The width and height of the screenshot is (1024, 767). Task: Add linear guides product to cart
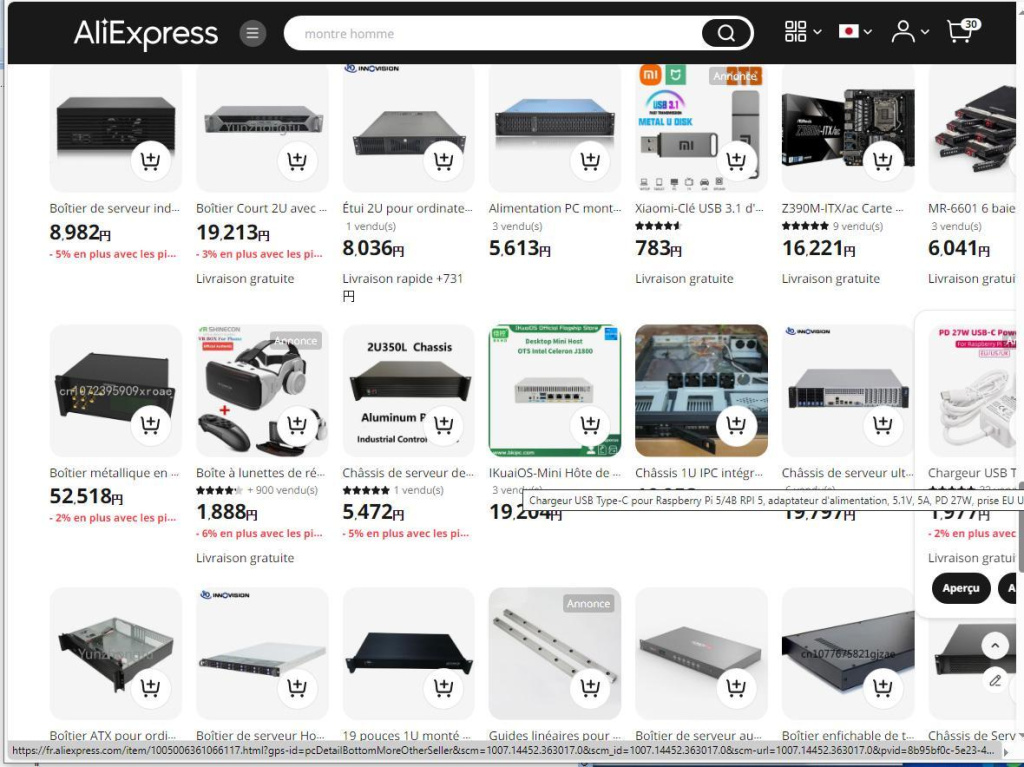click(590, 687)
